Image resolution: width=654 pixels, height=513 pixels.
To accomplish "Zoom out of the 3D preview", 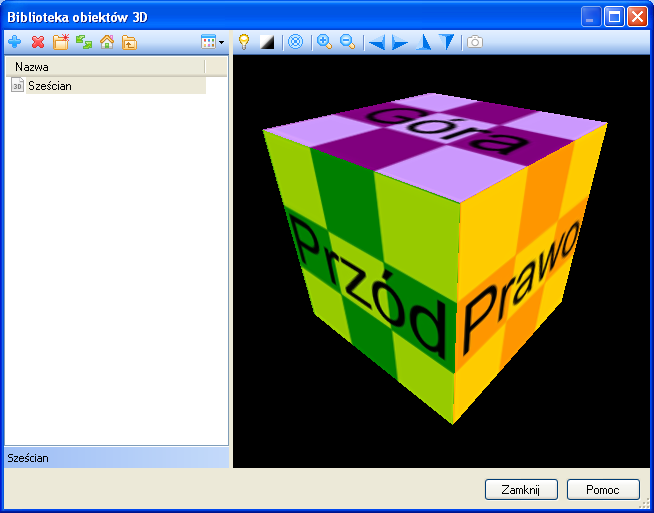I will tap(347, 42).
